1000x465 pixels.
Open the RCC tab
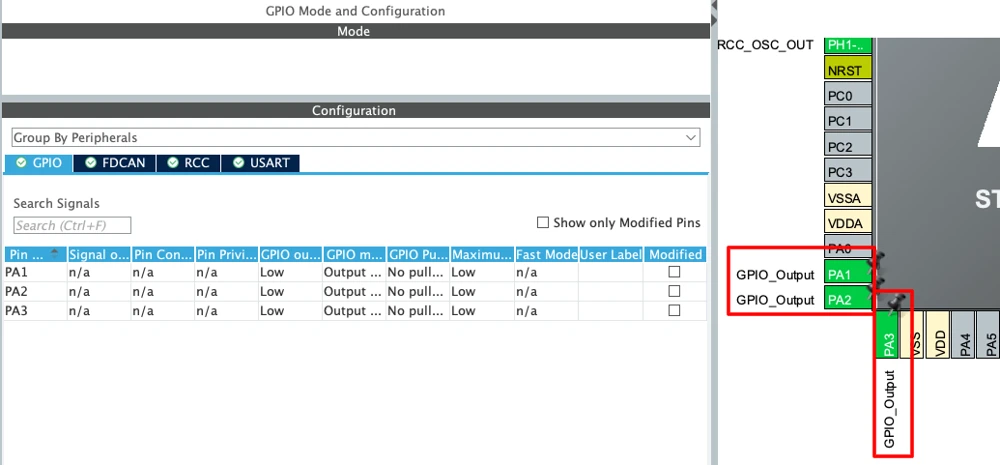(188, 163)
